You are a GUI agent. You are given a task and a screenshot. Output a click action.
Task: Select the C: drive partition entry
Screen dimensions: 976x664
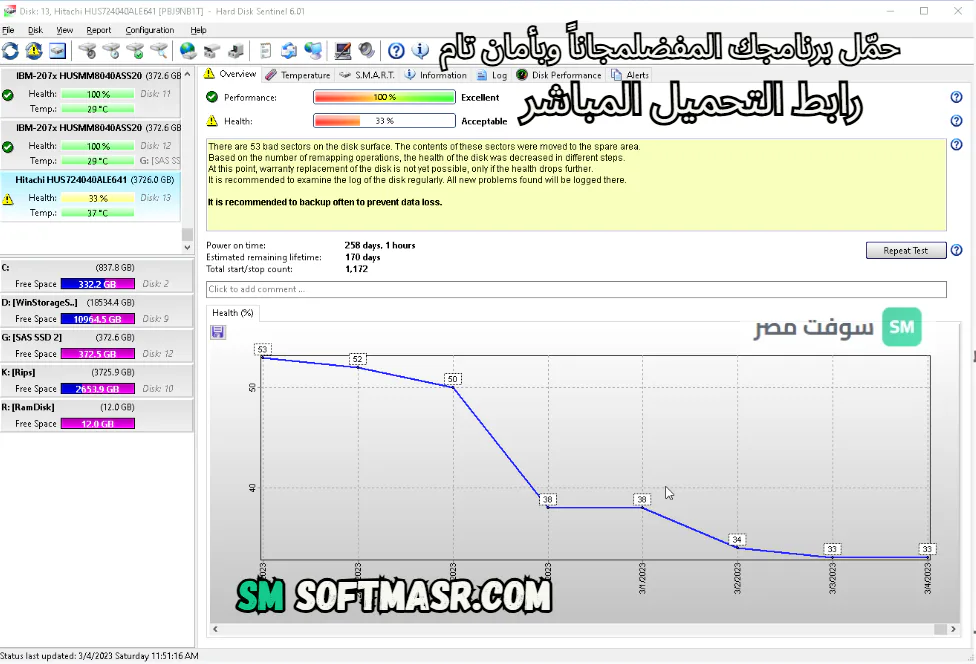tap(96, 276)
